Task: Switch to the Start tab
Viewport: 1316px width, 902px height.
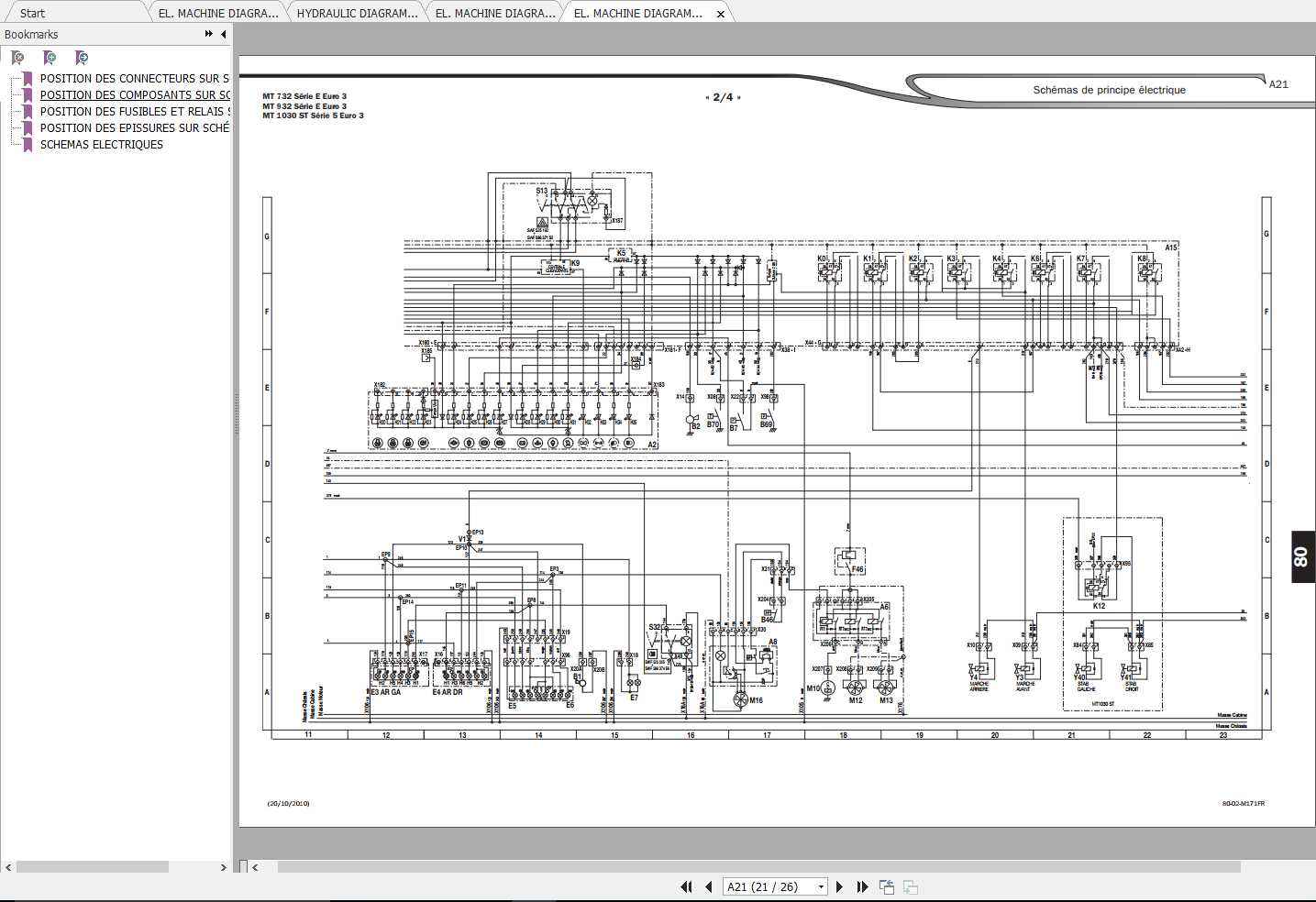Action: (x=32, y=13)
